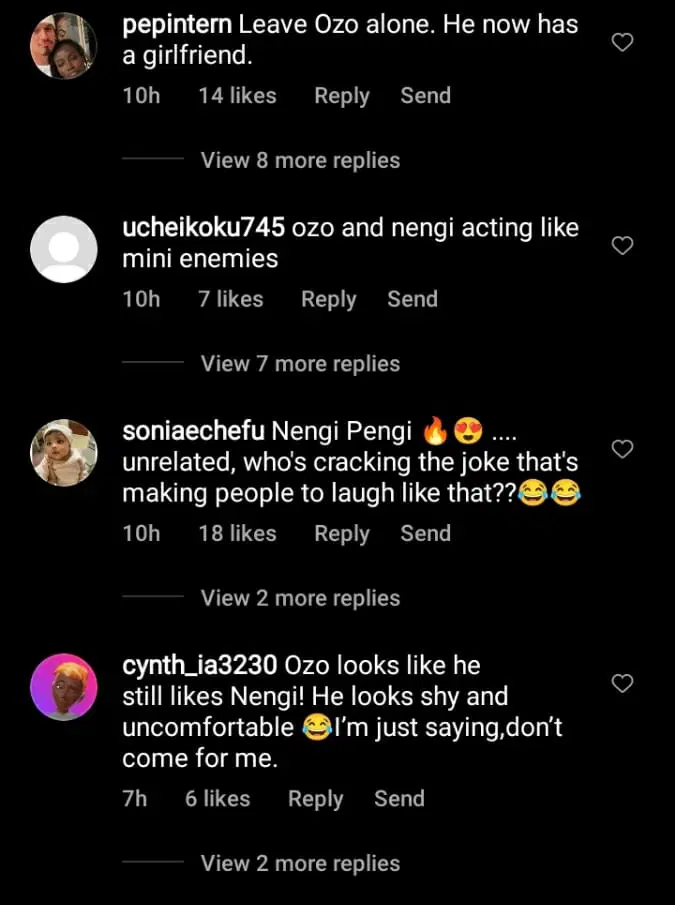675x905 pixels.
Task: Reply to pepintern's comment
Action: 342,96
